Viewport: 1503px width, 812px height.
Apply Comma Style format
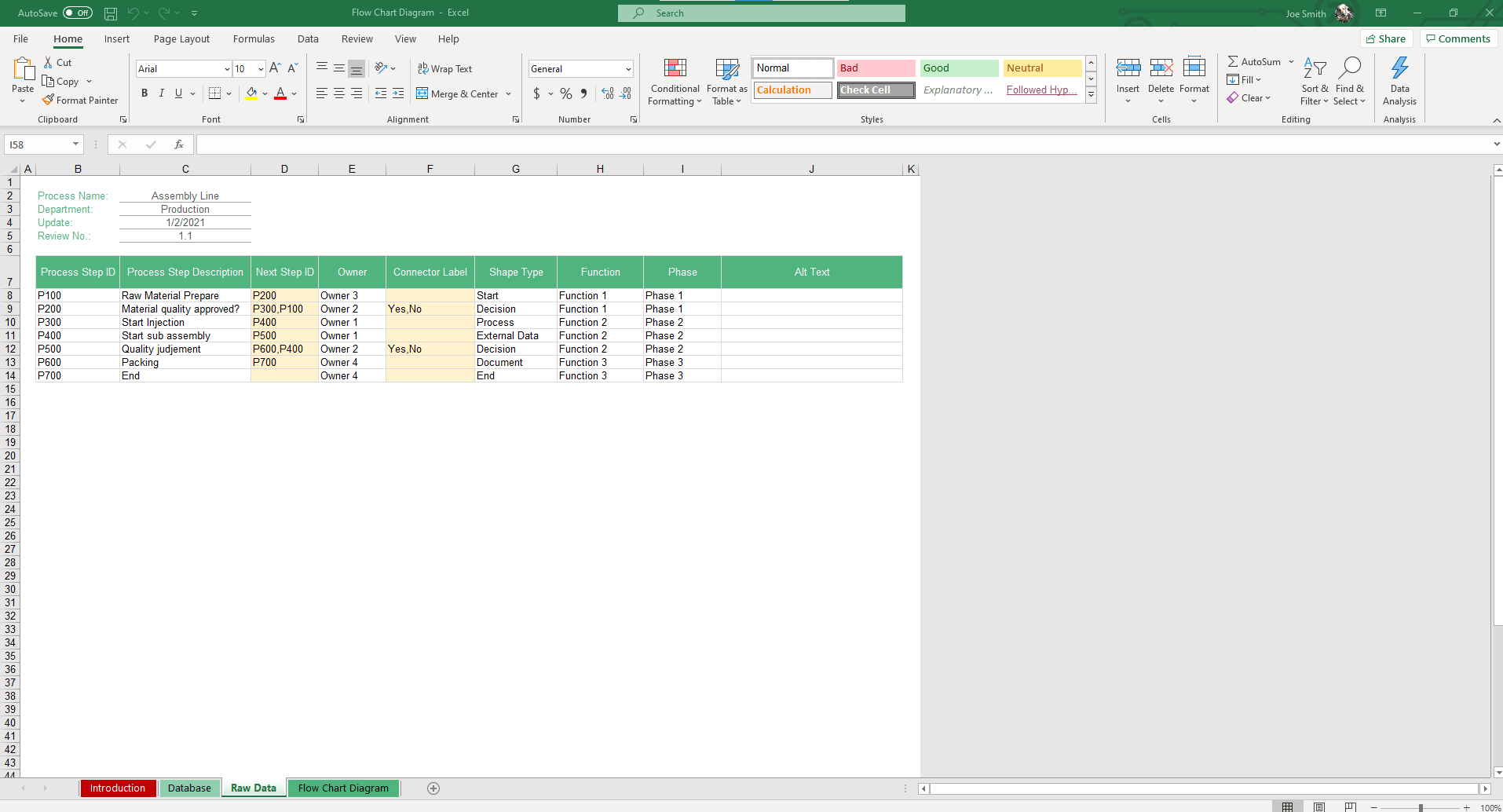[x=583, y=93]
